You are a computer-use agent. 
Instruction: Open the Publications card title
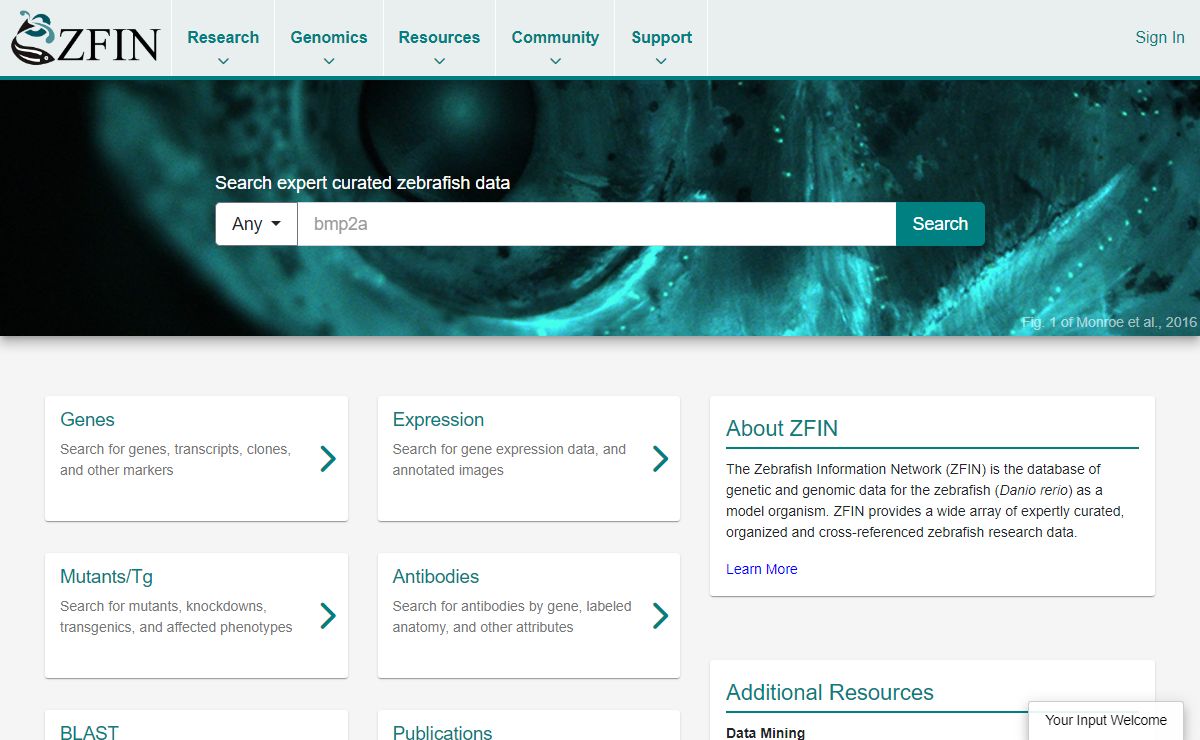click(x=442, y=732)
